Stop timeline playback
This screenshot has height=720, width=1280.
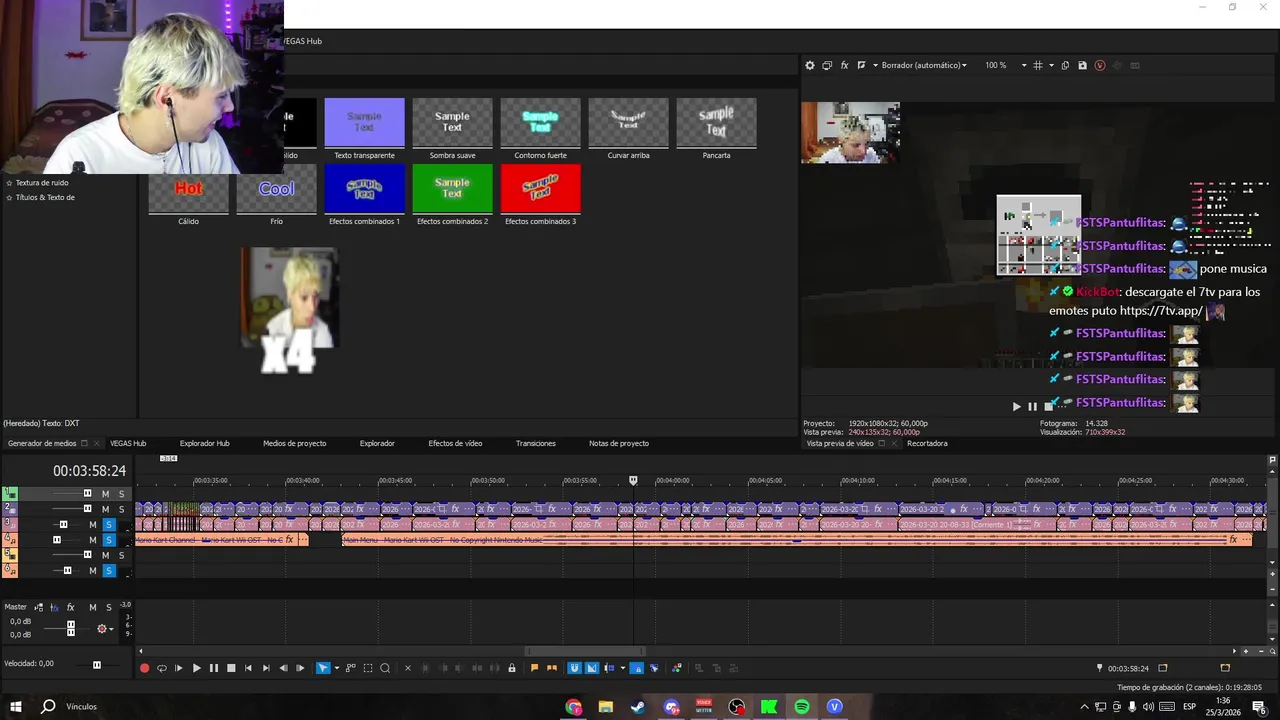click(231, 668)
